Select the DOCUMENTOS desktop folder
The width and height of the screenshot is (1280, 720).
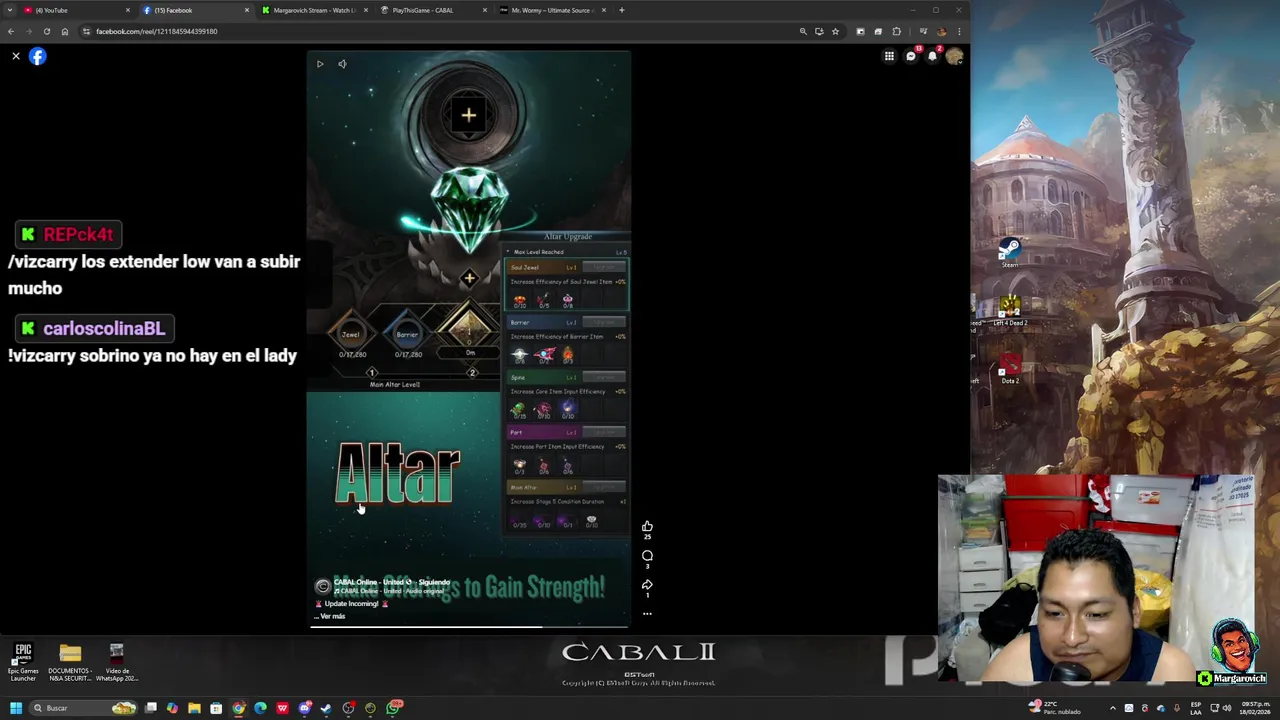70,662
